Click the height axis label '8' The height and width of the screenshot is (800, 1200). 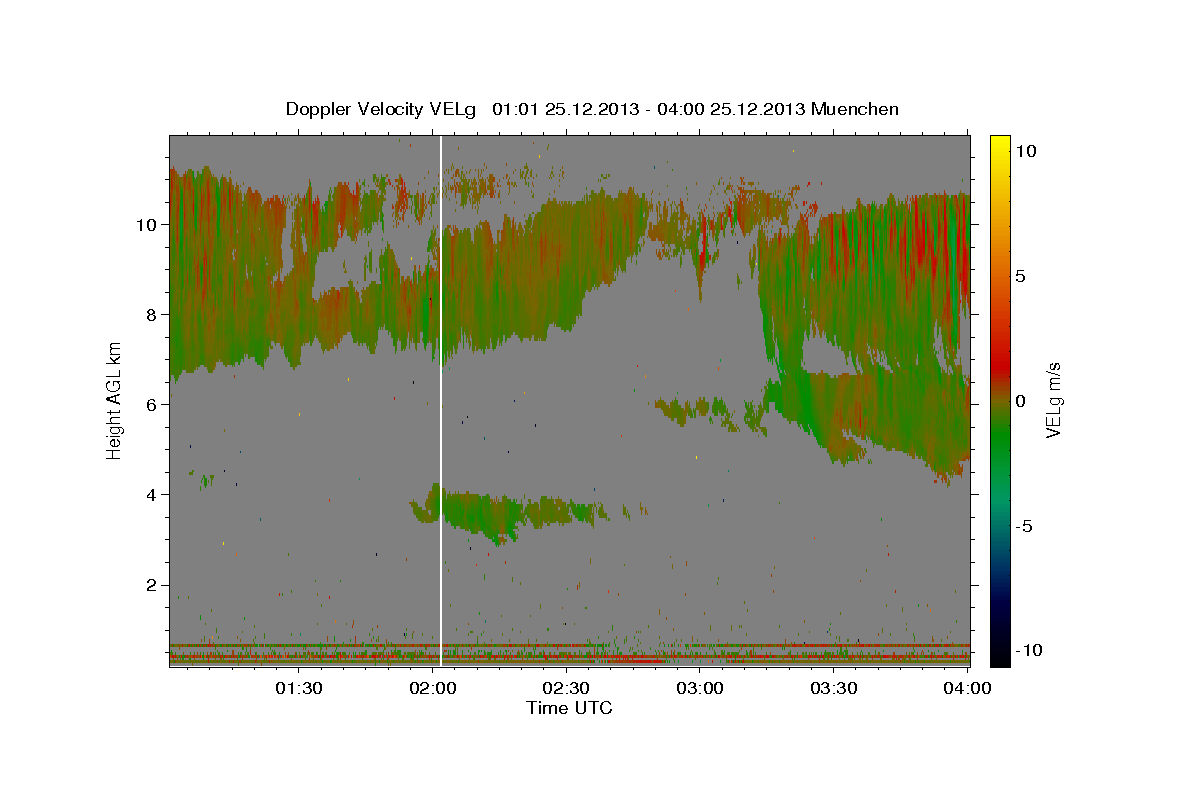(153, 315)
